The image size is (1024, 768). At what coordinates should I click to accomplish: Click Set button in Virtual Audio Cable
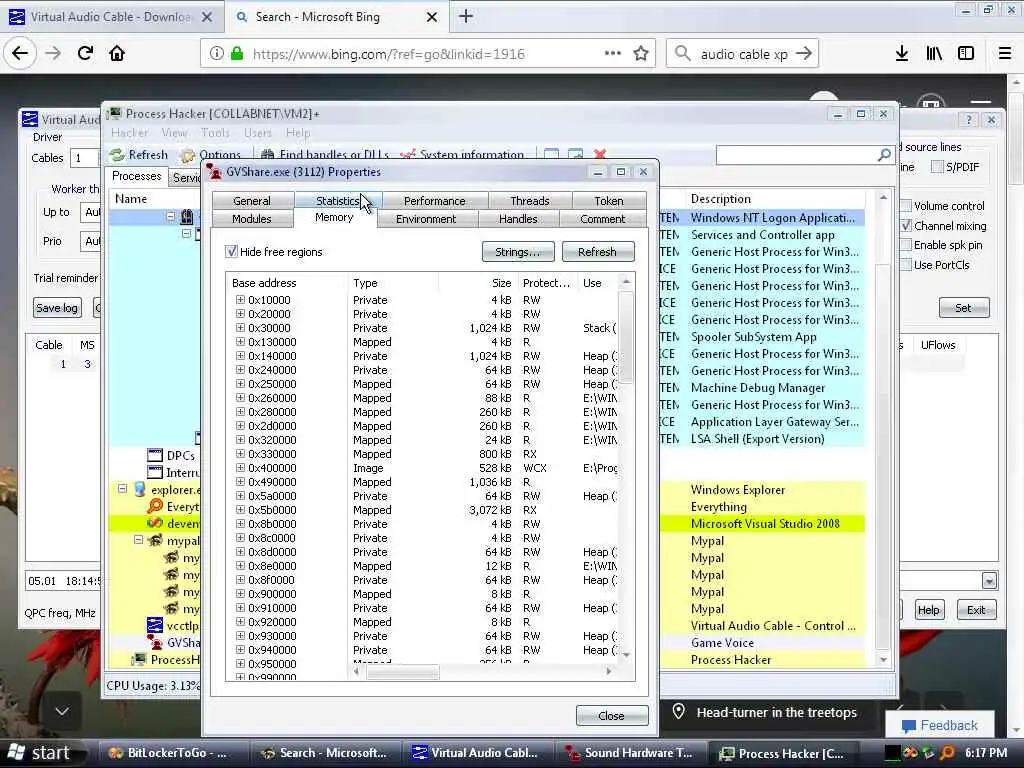964,308
